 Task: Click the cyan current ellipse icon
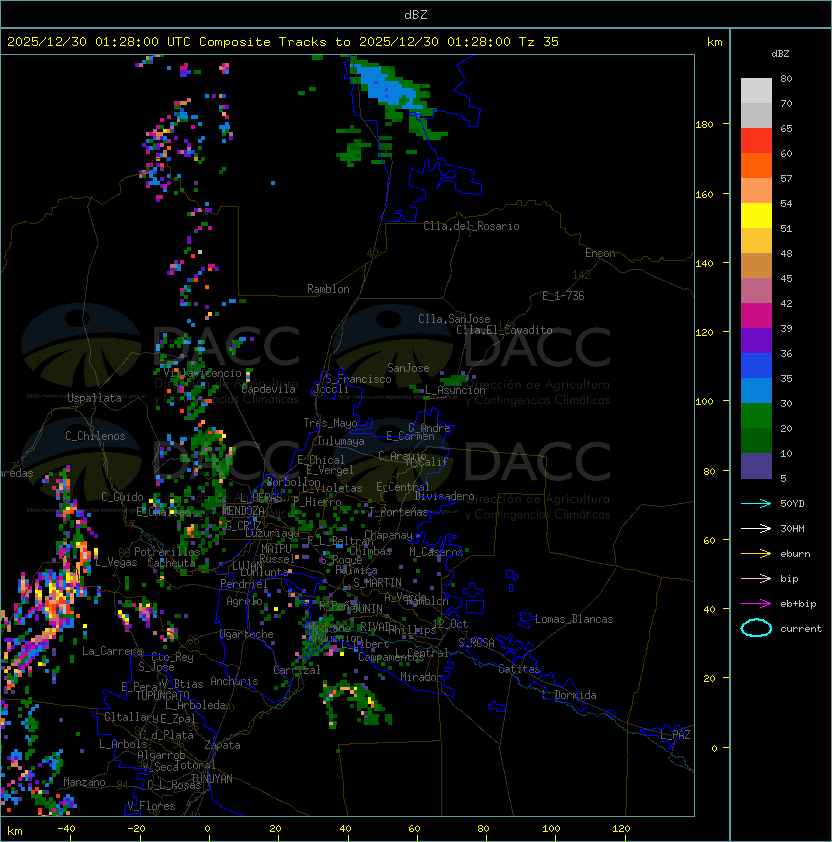[x=756, y=628]
